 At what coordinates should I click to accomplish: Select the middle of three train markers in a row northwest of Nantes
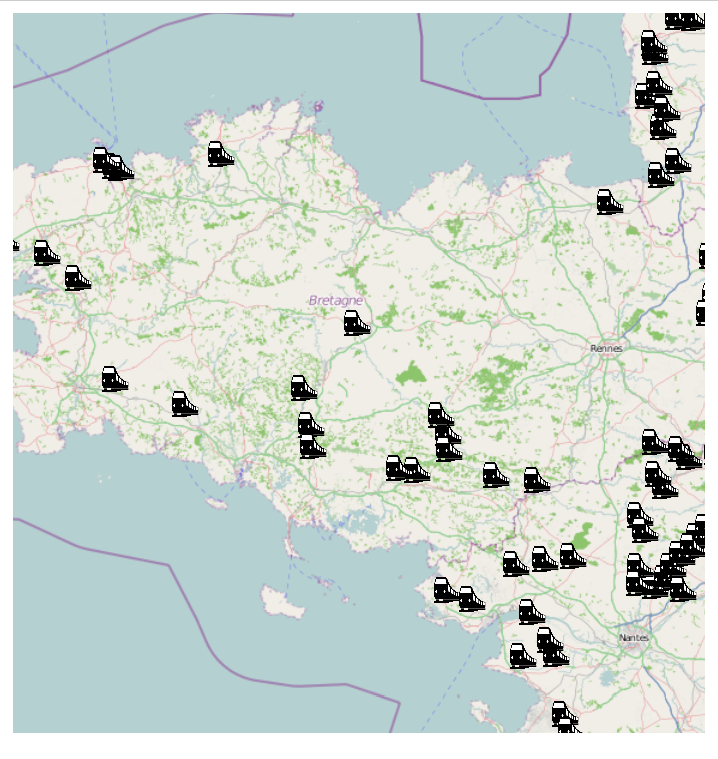(x=545, y=559)
